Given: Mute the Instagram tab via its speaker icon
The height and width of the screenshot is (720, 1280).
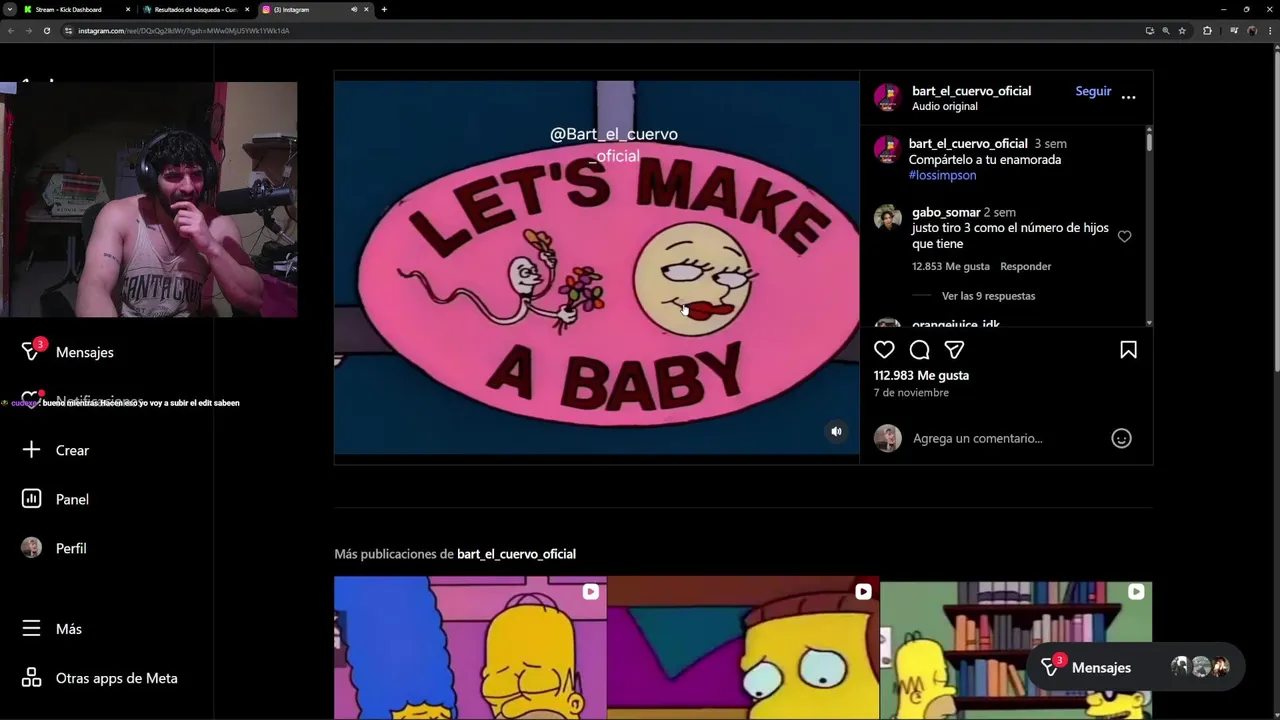Looking at the screenshot, I should coord(354,9).
